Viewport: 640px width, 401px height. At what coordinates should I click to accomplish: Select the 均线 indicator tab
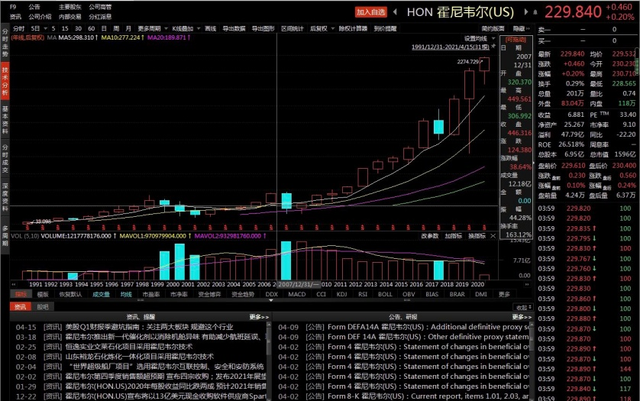126,294
